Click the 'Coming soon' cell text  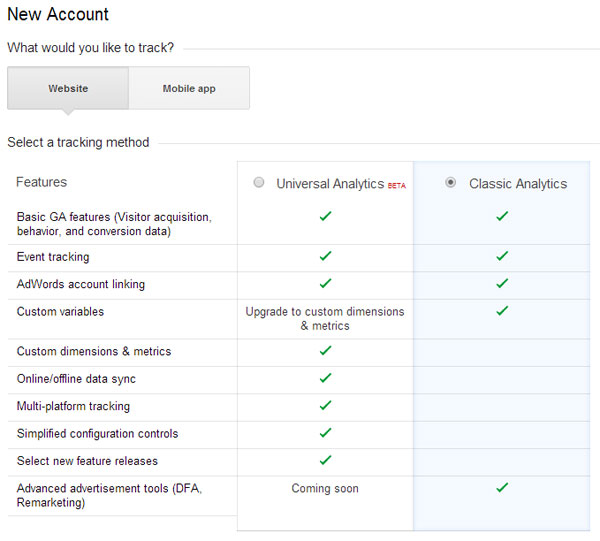click(x=325, y=489)
